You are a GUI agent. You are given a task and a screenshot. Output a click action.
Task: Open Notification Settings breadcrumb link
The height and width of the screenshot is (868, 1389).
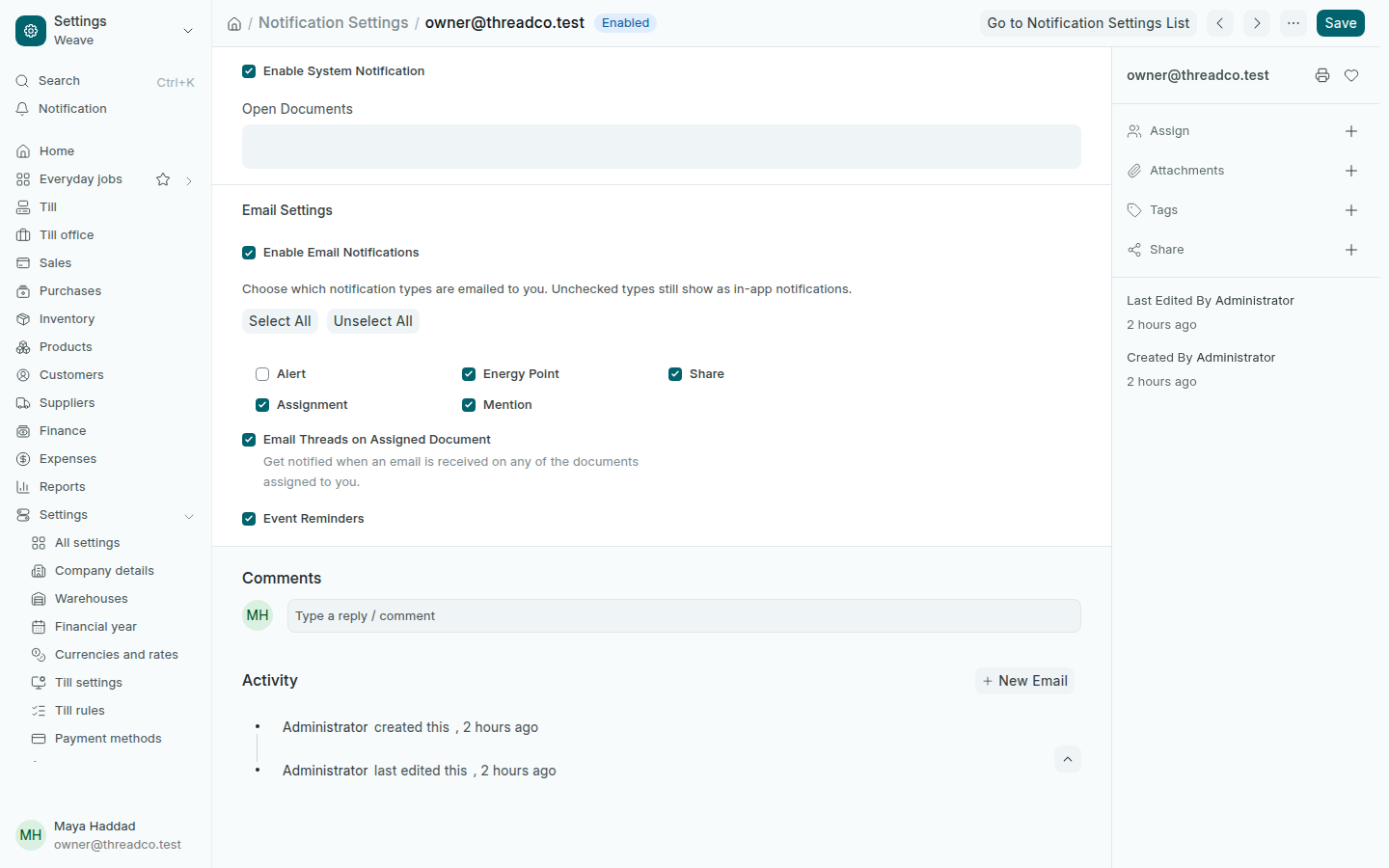pos(334,23)
